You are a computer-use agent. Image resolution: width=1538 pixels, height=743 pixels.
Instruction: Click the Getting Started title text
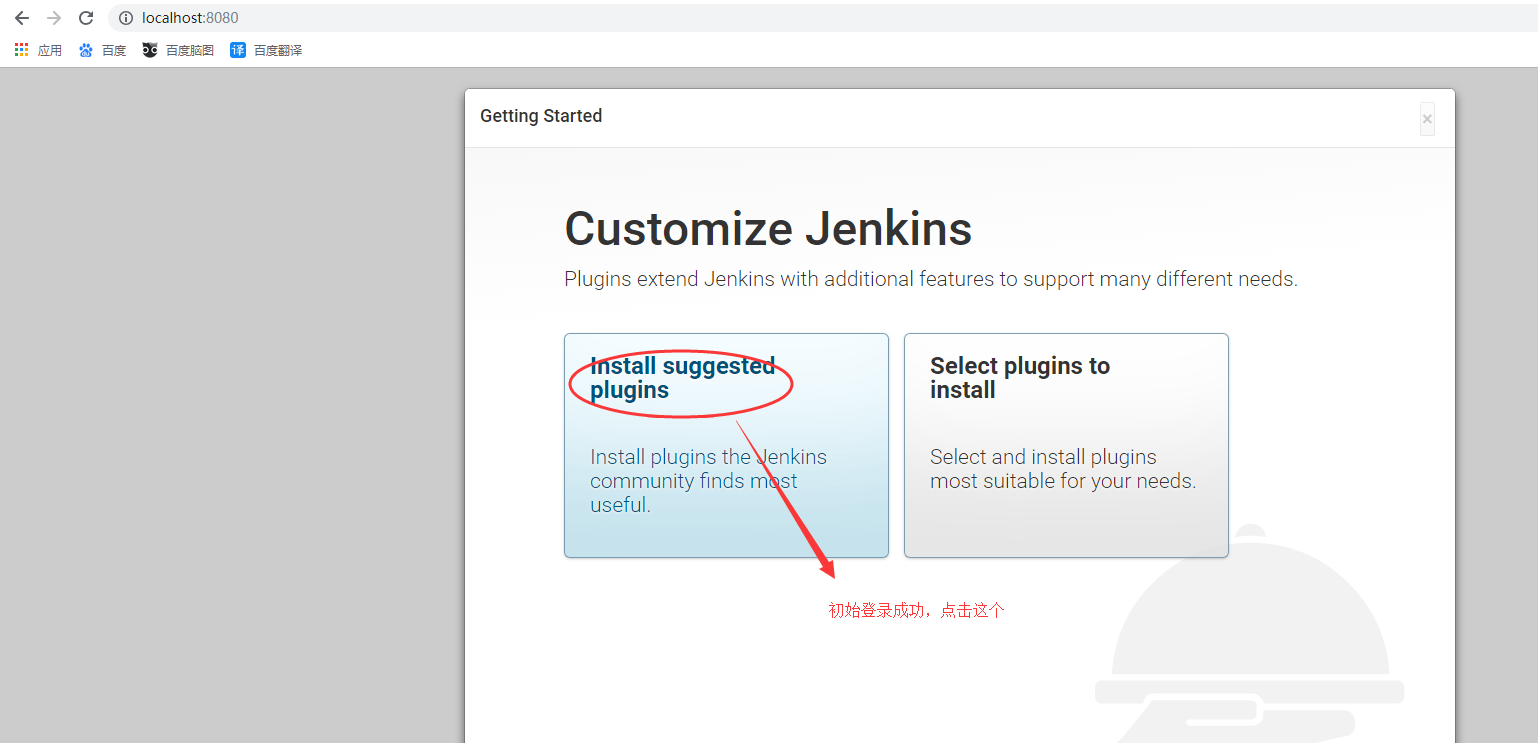pyautogui.click(x=541, y=116)
